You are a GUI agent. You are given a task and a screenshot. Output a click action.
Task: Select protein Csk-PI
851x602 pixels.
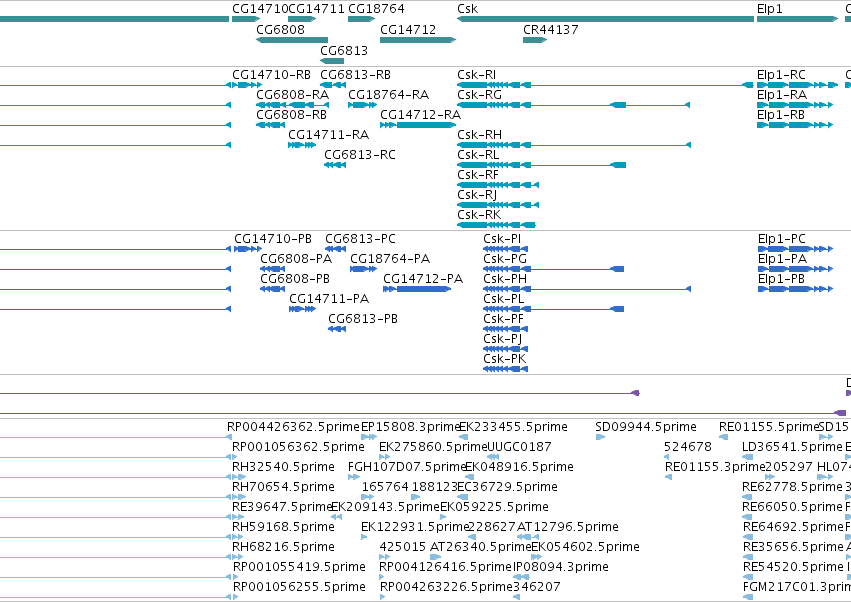point(505,249)
